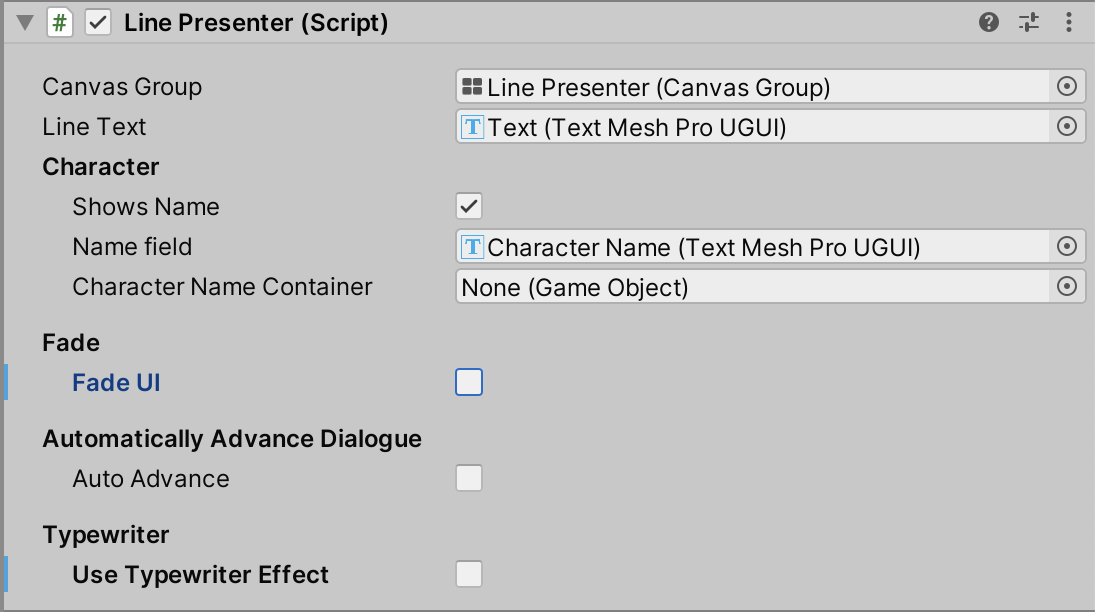Collapse the Line Presenter component foldout

25,22
